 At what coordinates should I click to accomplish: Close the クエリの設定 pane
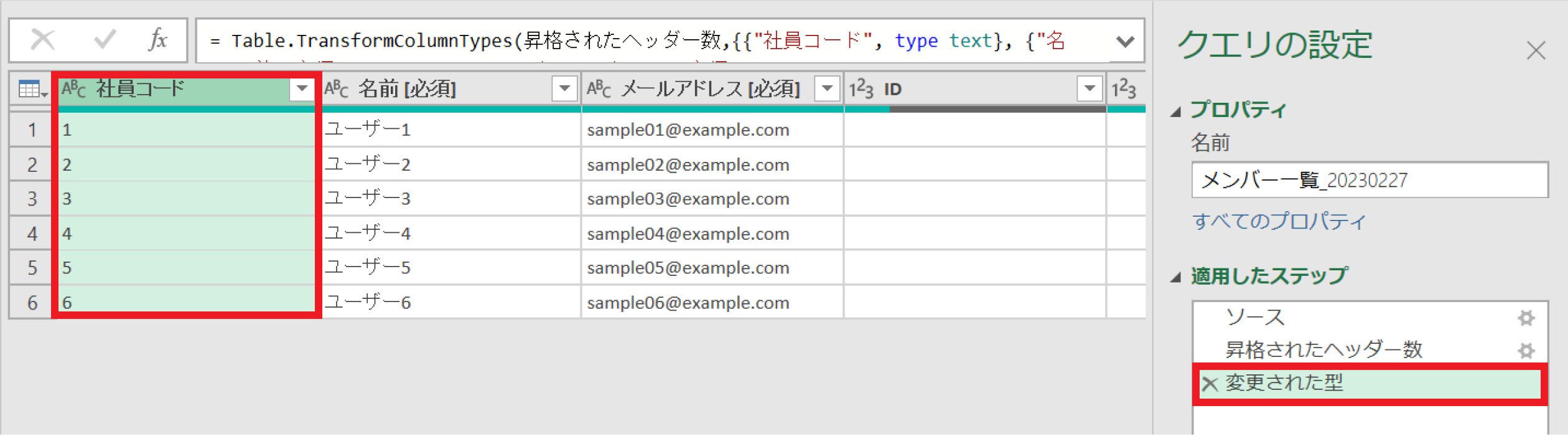[1536, 50]
